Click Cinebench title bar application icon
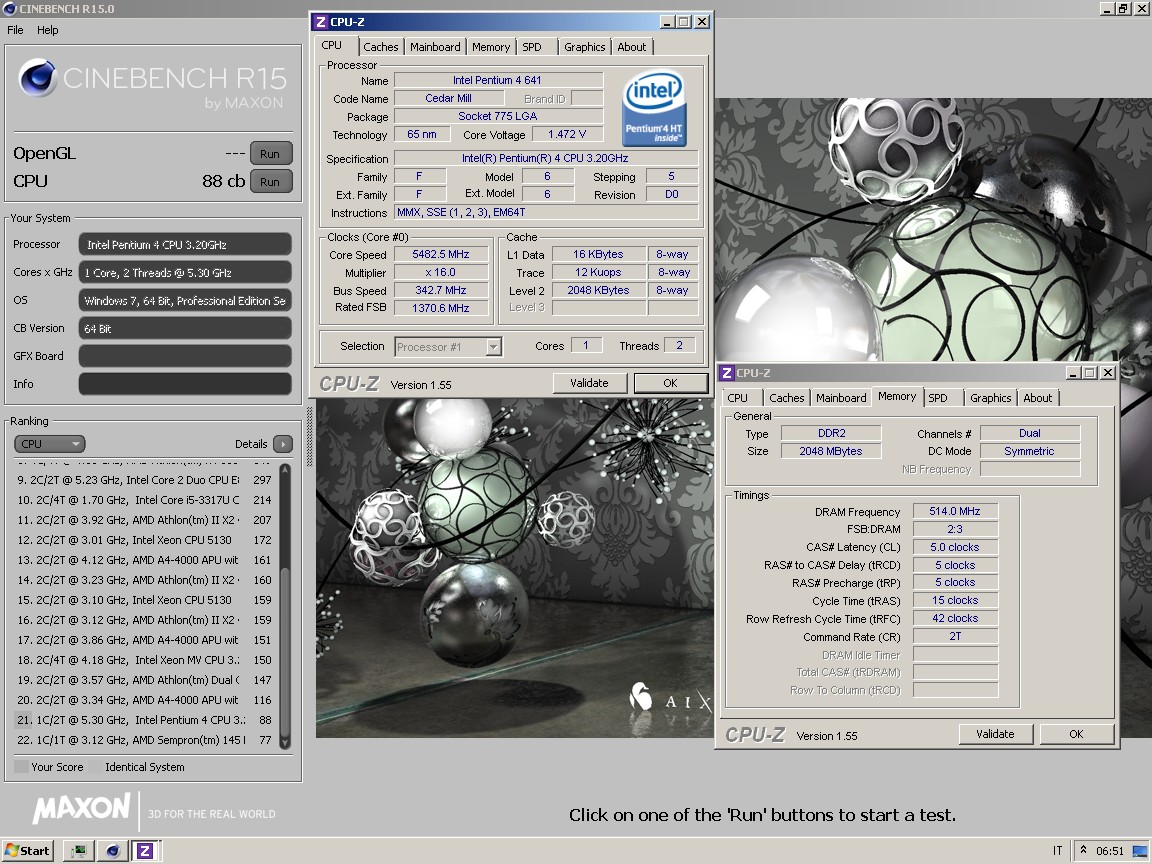This screenshot has height=864, width=1152. tap(10, 9)
